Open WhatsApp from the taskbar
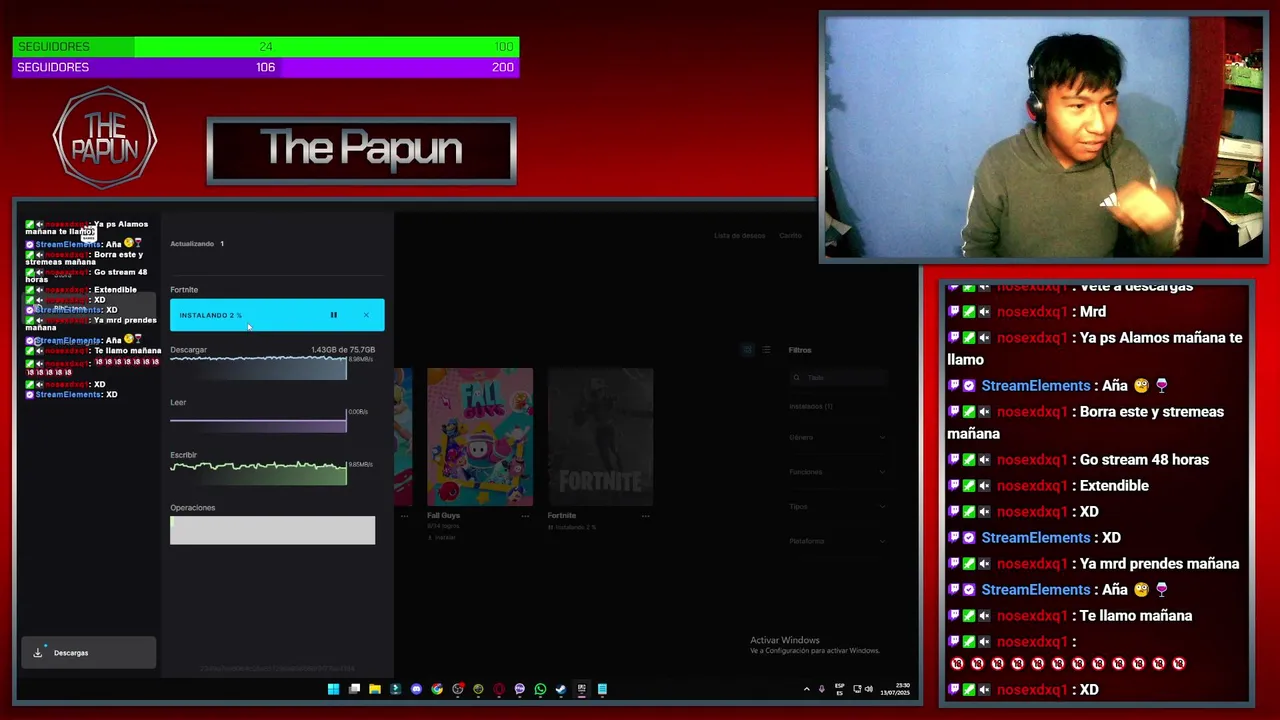This screenshot has height=720, width=1280. tap(540, 689)
